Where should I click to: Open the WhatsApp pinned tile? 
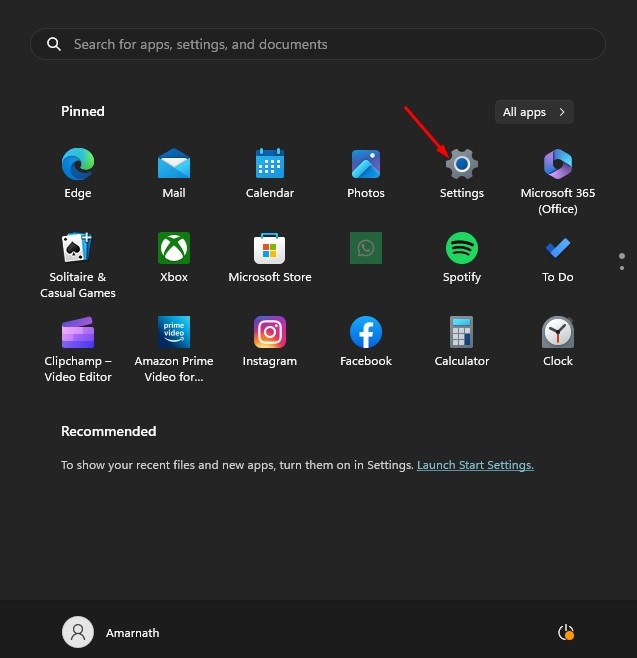coord(366,248)
